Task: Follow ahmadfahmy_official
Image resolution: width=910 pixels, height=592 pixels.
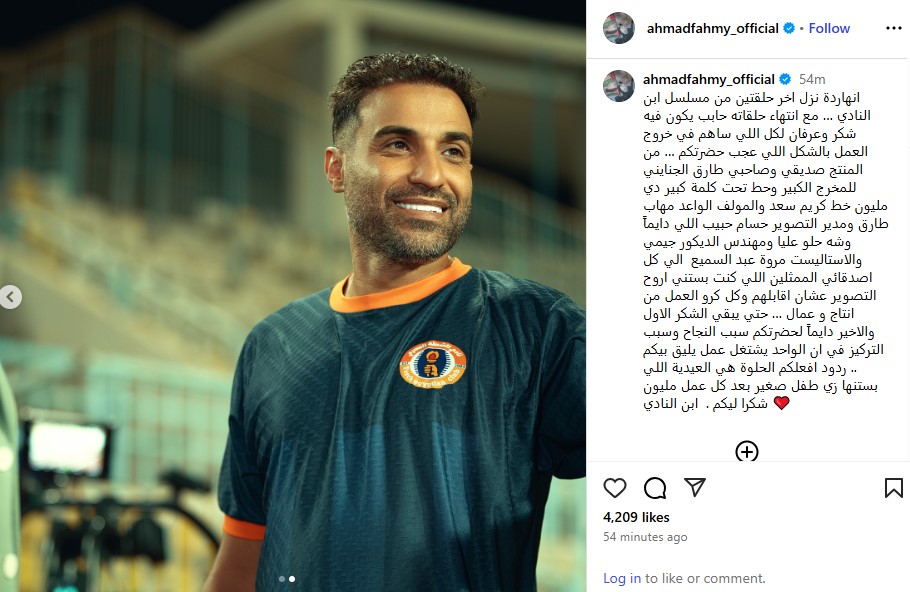Action: (x=829, y=28)
